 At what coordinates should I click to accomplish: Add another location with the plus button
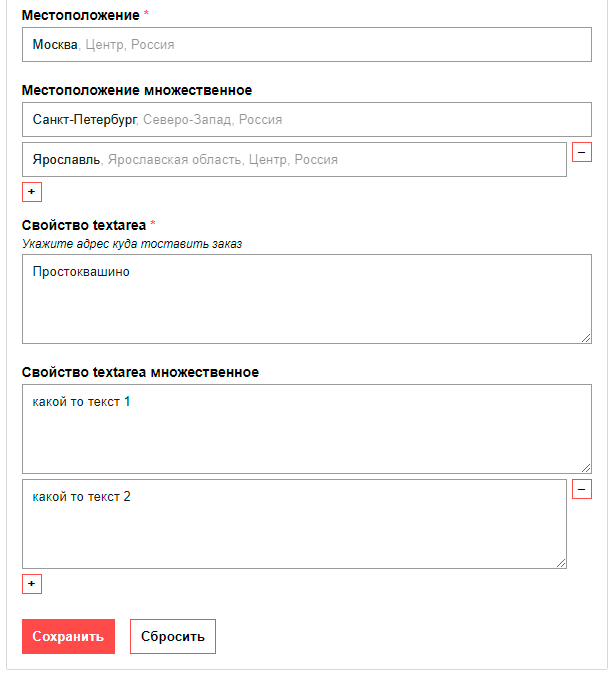tap(32, 192)
